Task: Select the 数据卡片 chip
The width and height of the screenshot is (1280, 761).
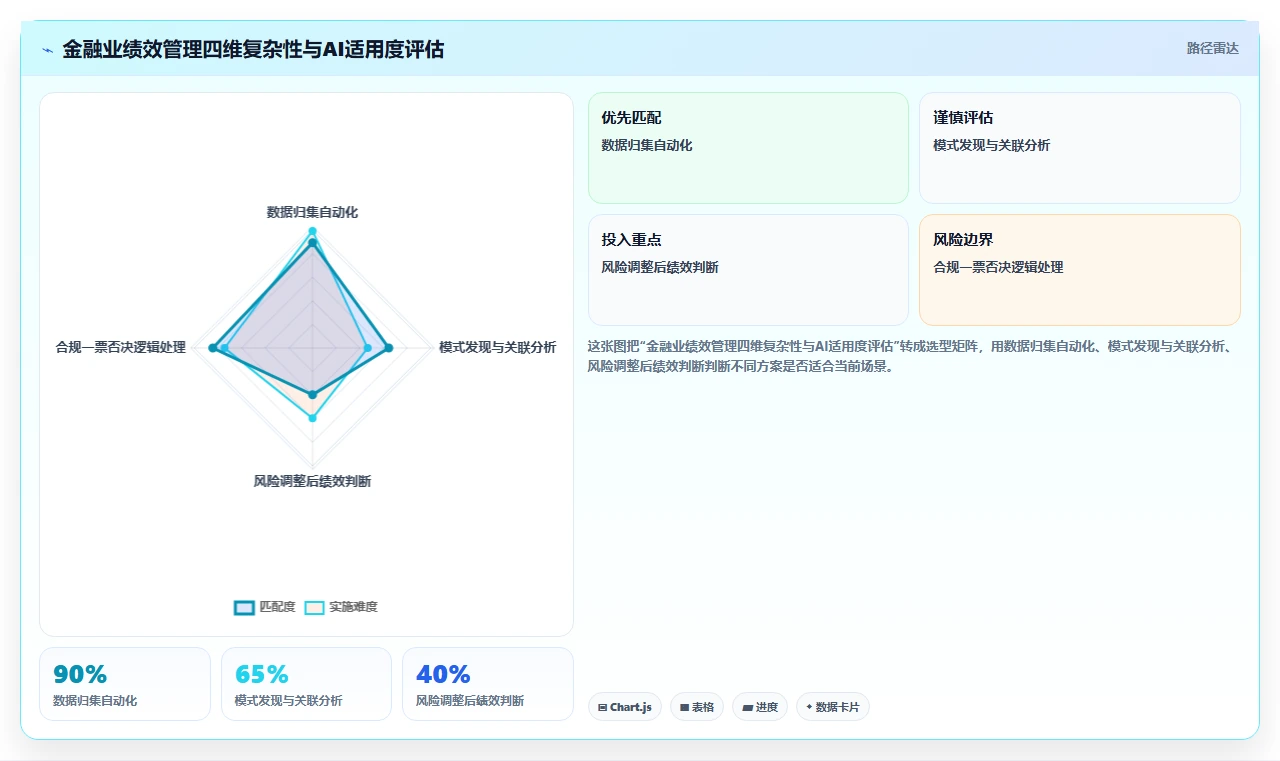Action: (x=833, y=707)
